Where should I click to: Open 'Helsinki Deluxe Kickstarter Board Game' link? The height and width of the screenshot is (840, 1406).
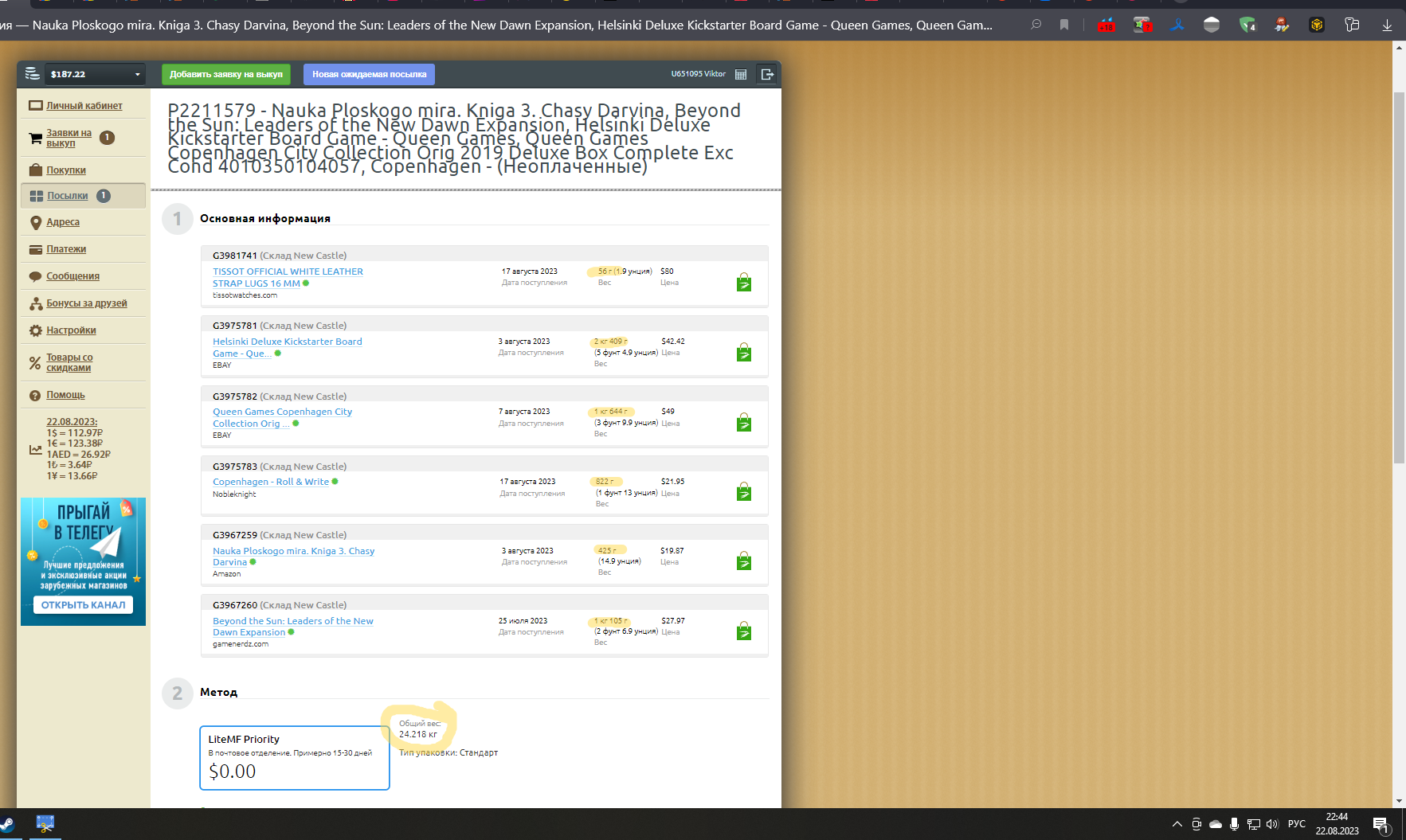click(287, 347)
